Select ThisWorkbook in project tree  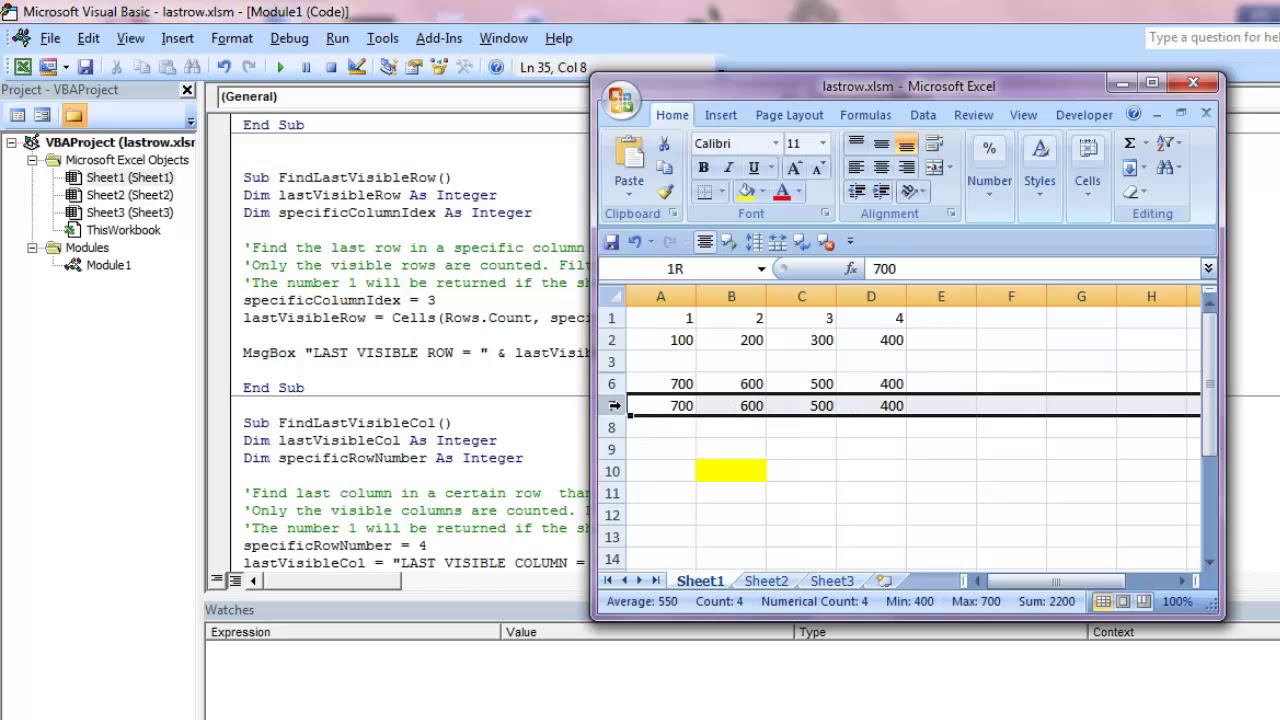point(123,230)
